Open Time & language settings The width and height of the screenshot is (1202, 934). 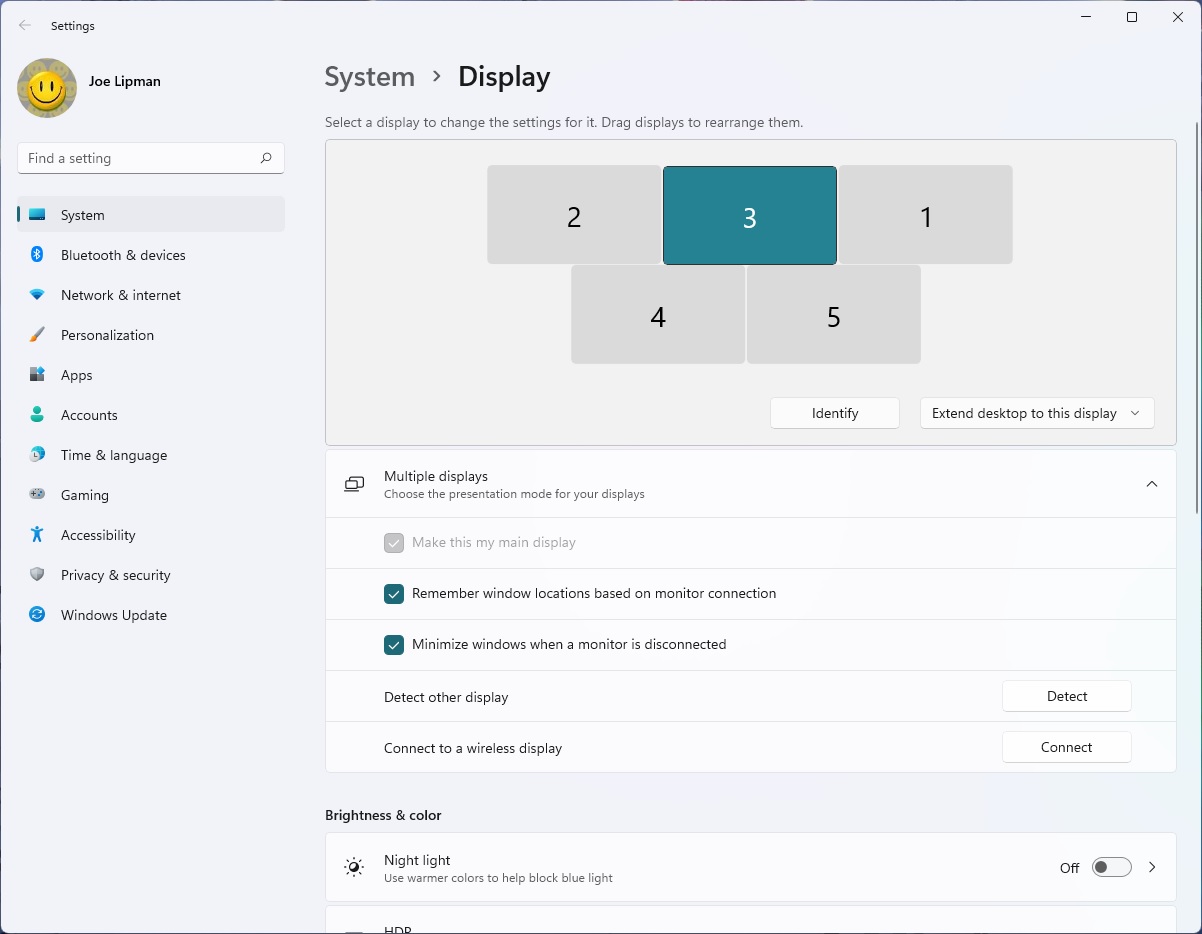pos(113,455)
